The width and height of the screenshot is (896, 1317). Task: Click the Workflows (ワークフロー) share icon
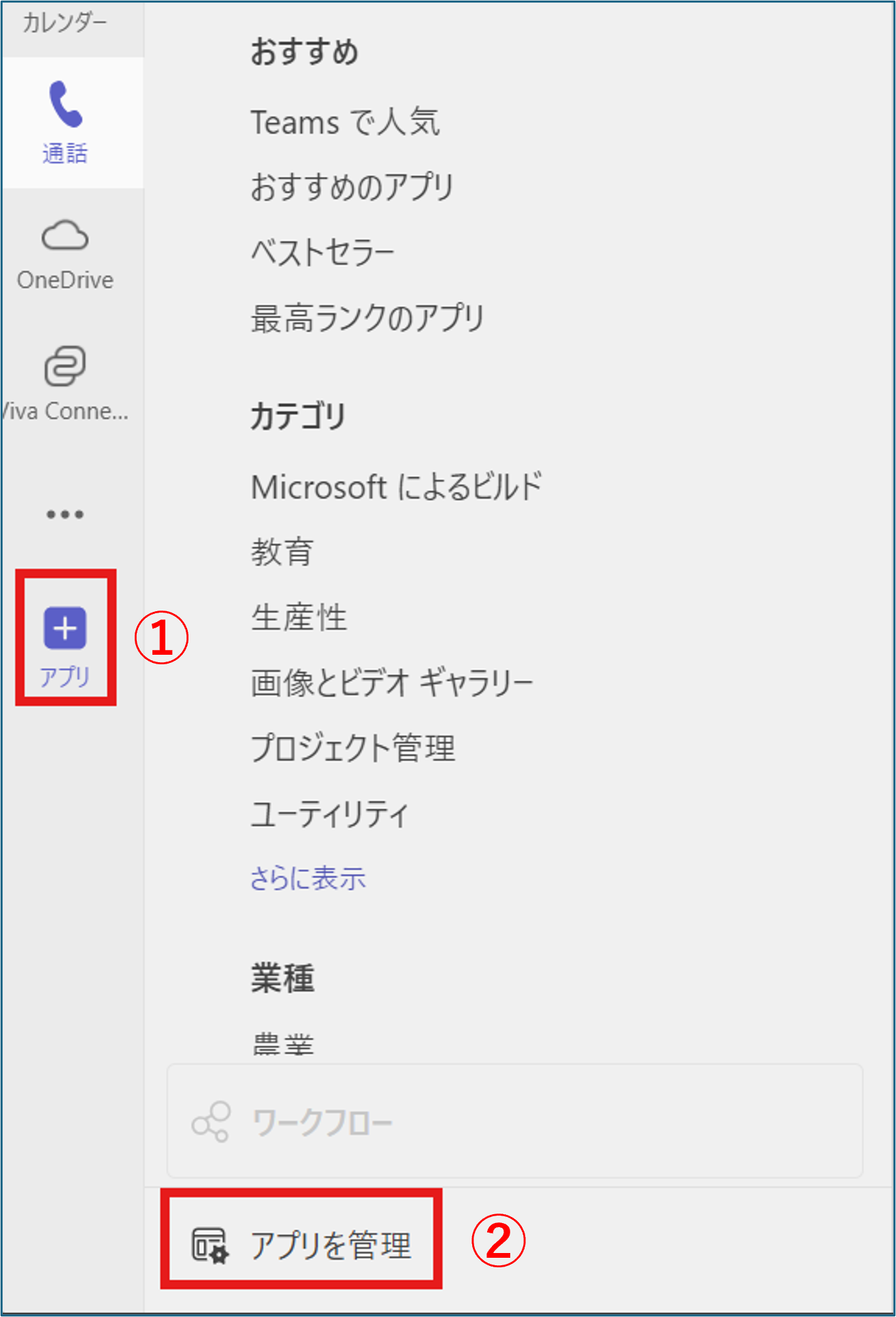(x=211, y=1121)
